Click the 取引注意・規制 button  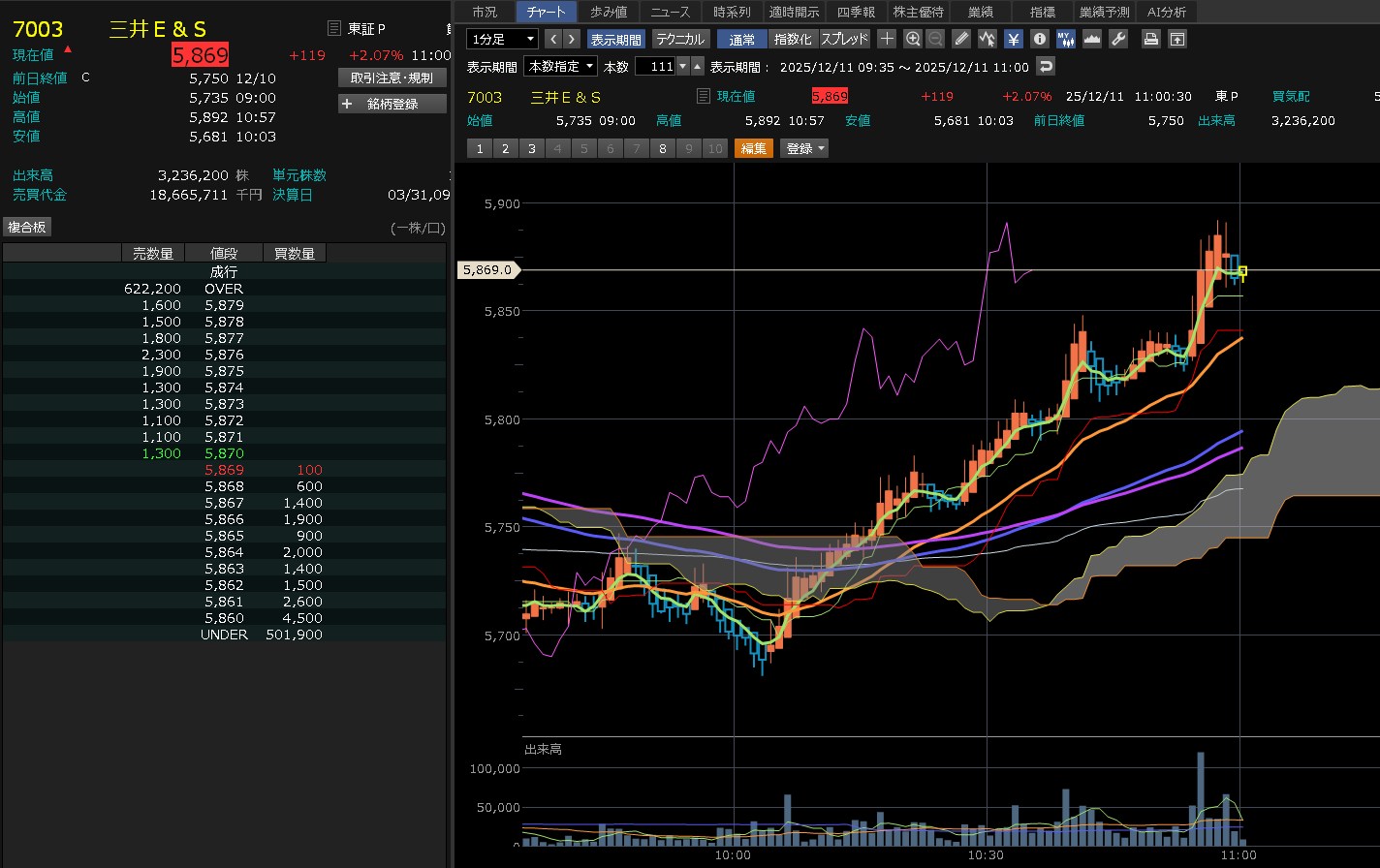pyautogui.click(x=392, y=77)
